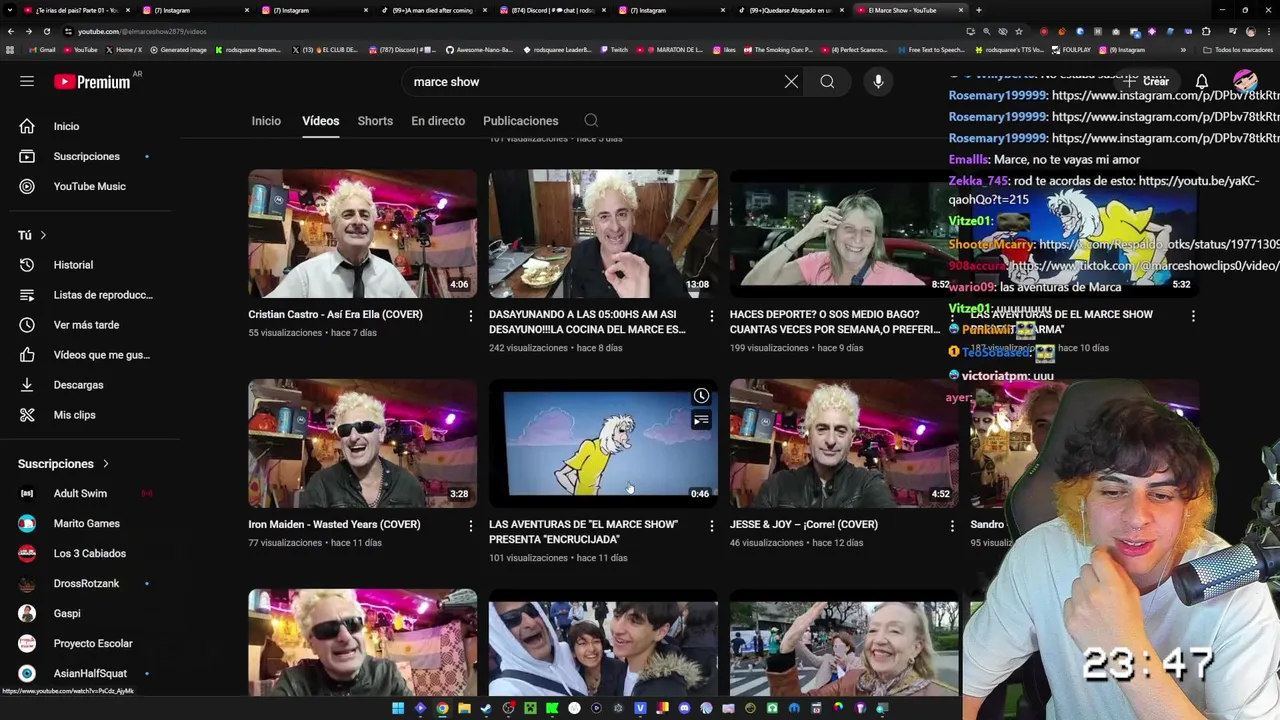The image size is (1280, 720).
Task: Open menu for Cristian Castro cover video
Action: [x=471, y=316]
